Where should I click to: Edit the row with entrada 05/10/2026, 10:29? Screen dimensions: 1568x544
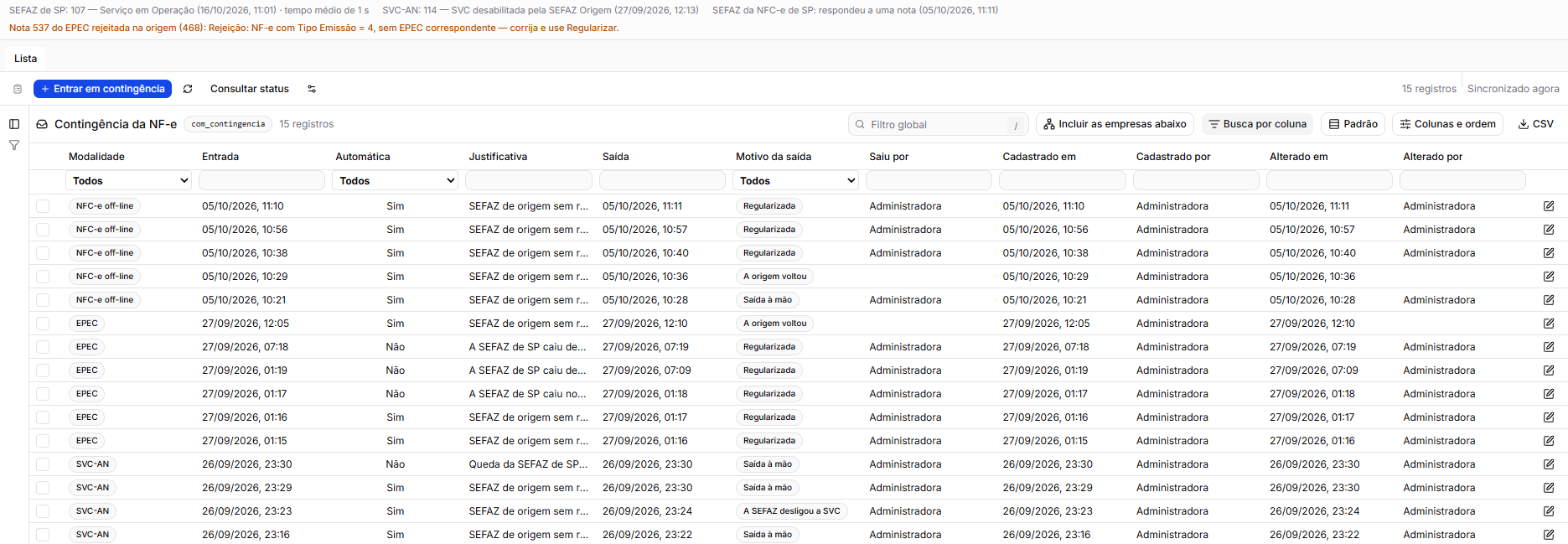[1549, 276]
